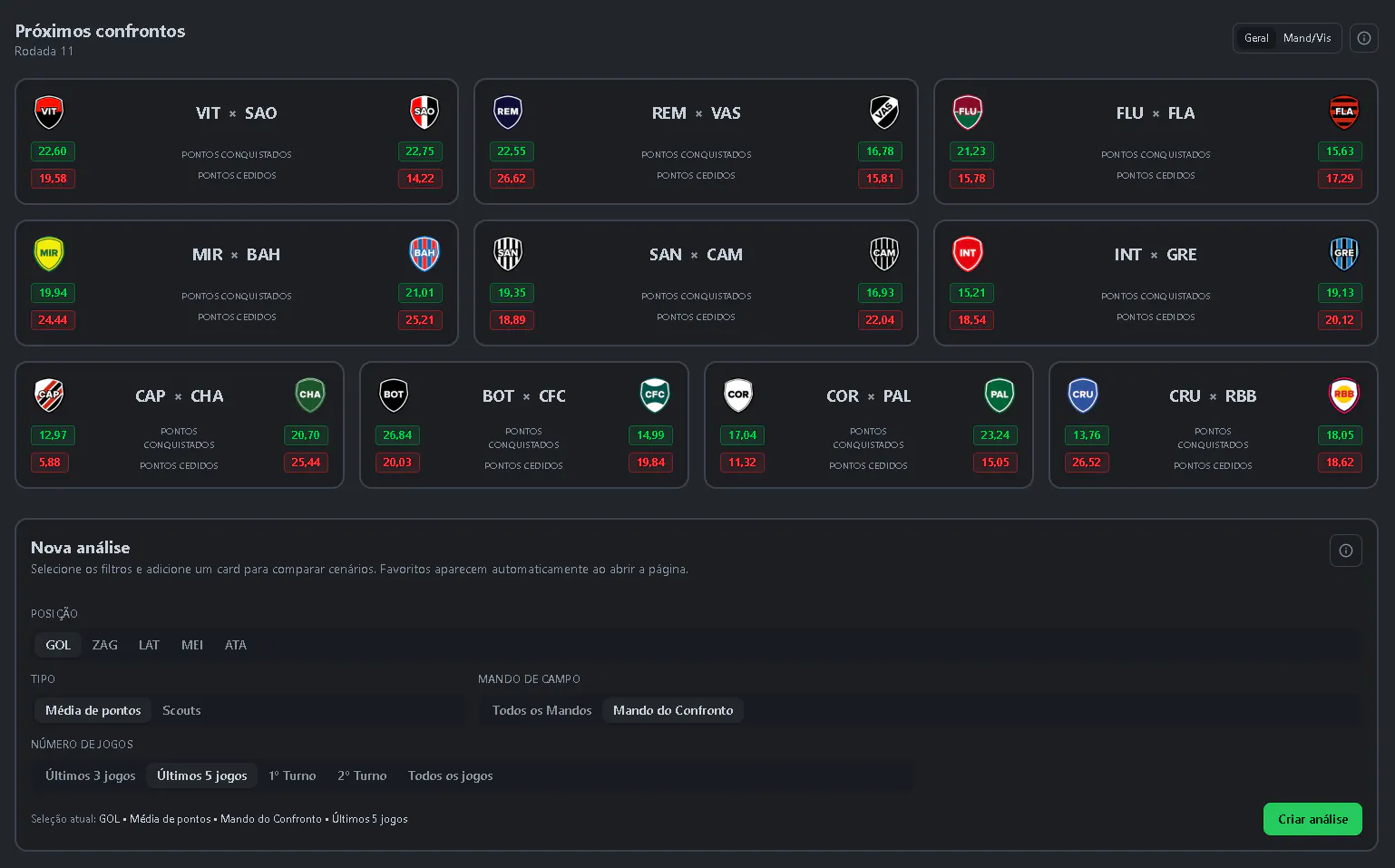
Task: Click the BOT team crest
Action: click(394, 395)
